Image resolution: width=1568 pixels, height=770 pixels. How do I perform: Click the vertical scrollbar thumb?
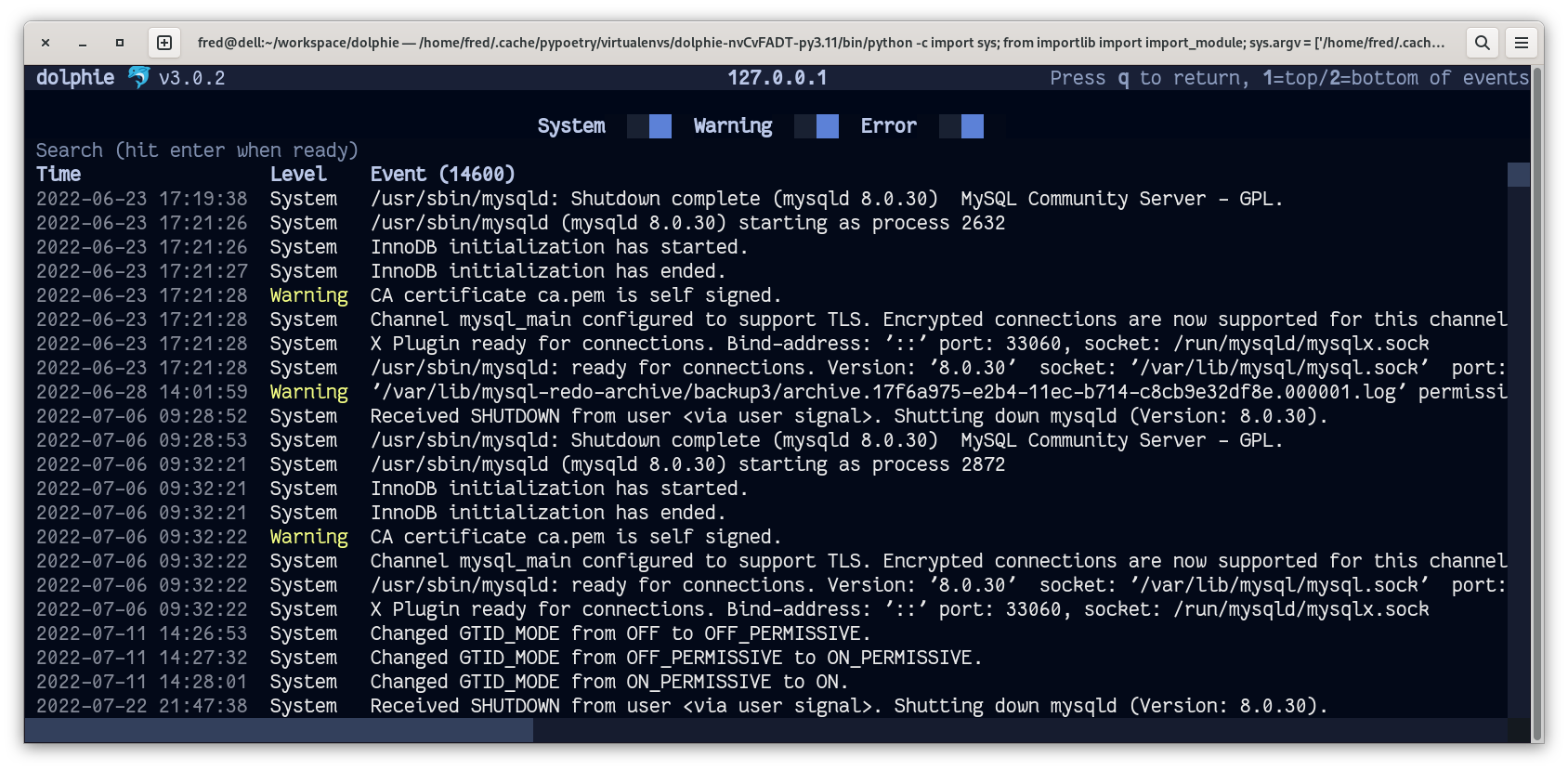tap(1519, 175)
